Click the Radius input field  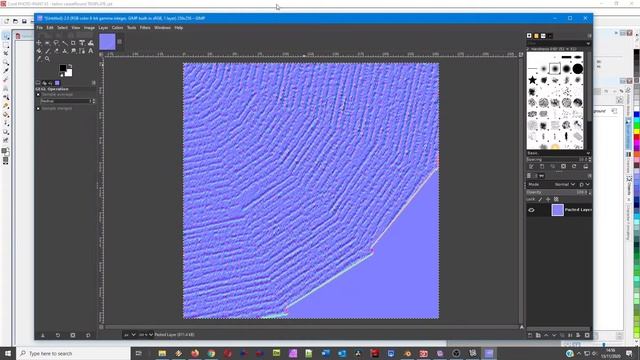[x=64, y=101]
